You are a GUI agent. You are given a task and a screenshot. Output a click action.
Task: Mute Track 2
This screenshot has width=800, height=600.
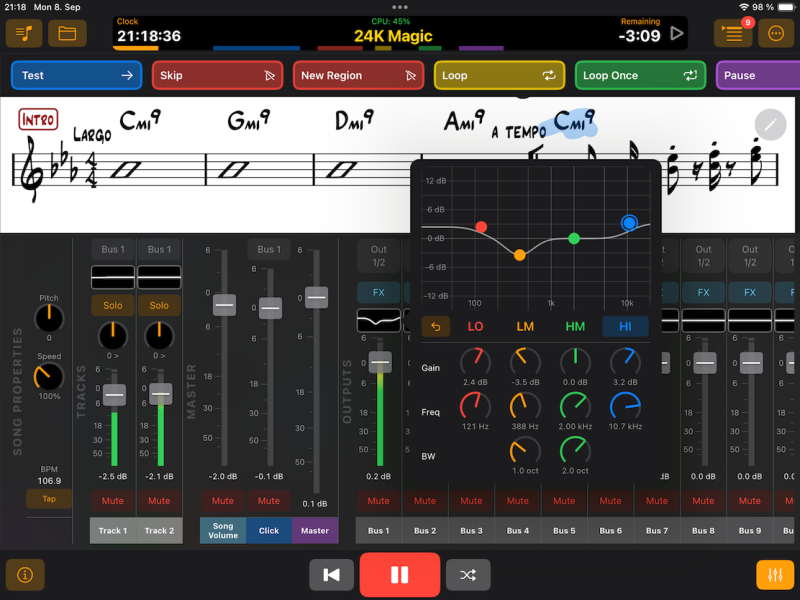(159, 500)
